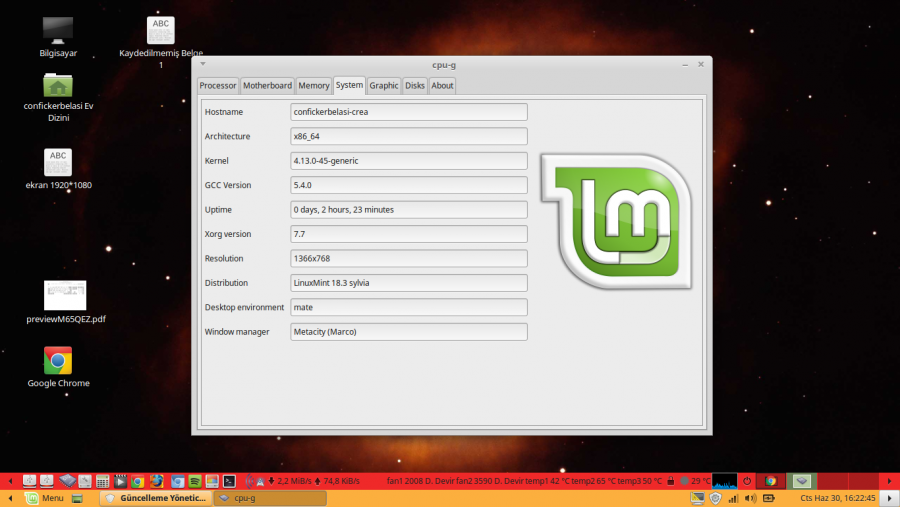Expand the right arrow on bottom panel

[x=889, y=498]
